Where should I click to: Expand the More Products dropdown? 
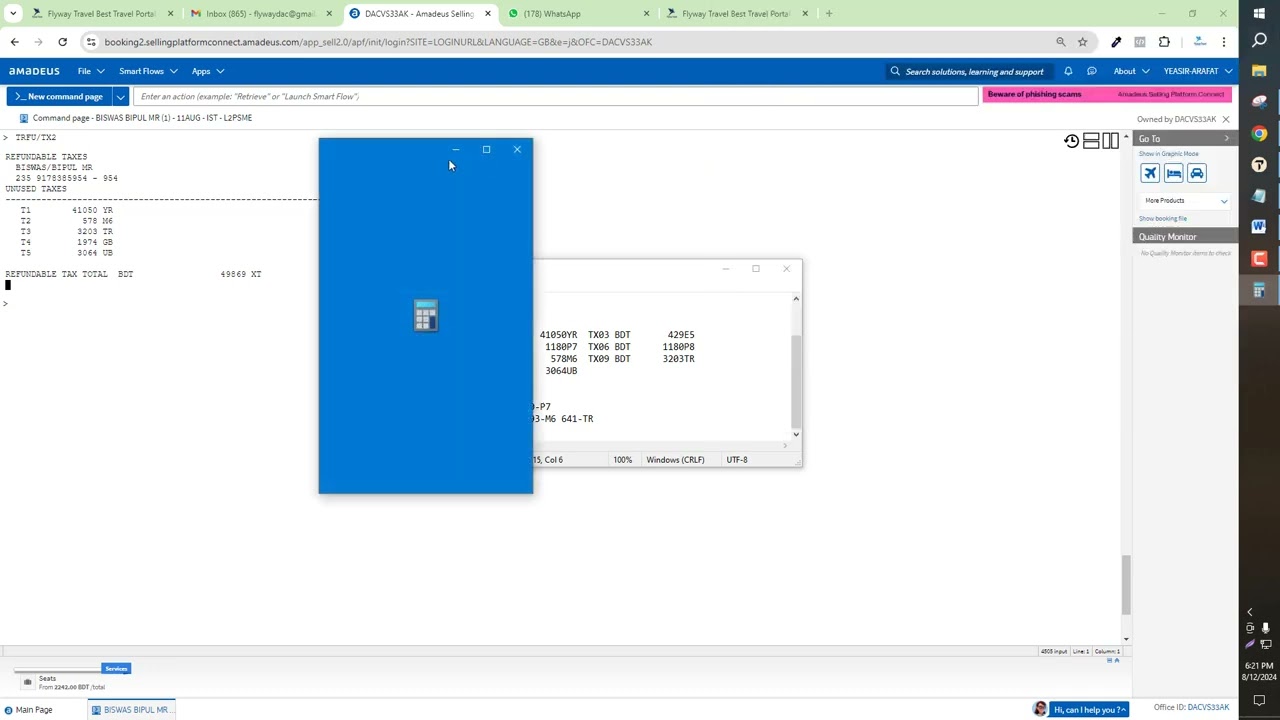[x=1185, y=201]
